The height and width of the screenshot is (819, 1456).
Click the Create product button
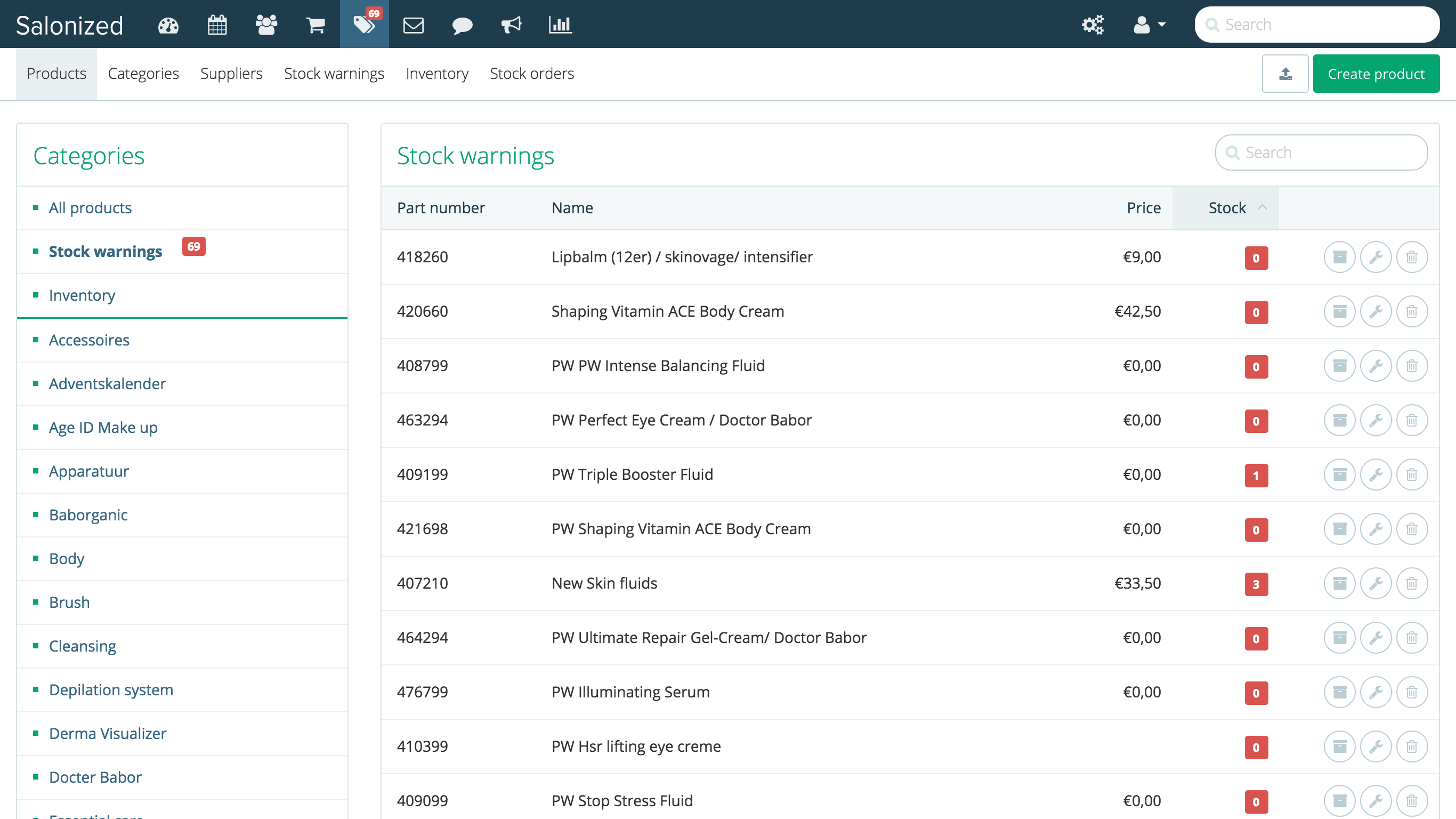(1376, 73)
